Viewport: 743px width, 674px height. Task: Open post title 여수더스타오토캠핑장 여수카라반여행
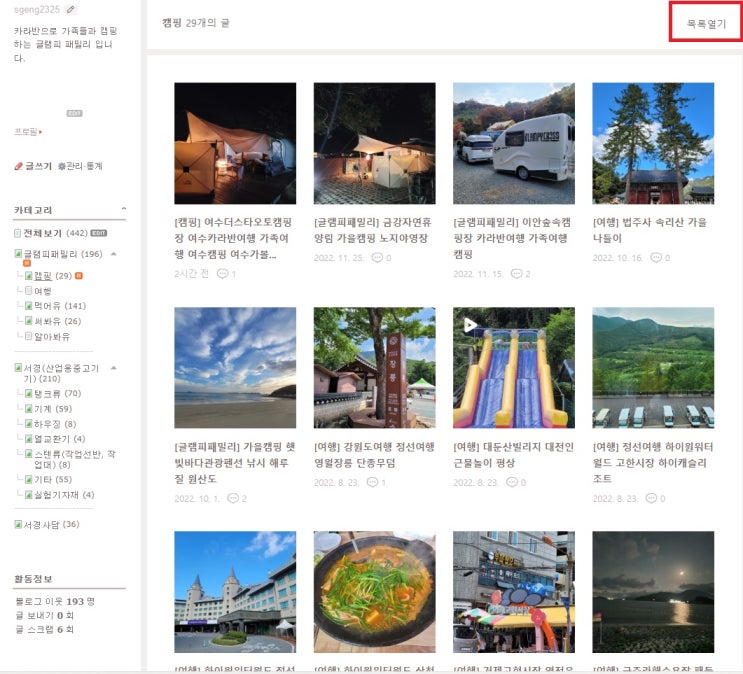click(x=233, y=238)
